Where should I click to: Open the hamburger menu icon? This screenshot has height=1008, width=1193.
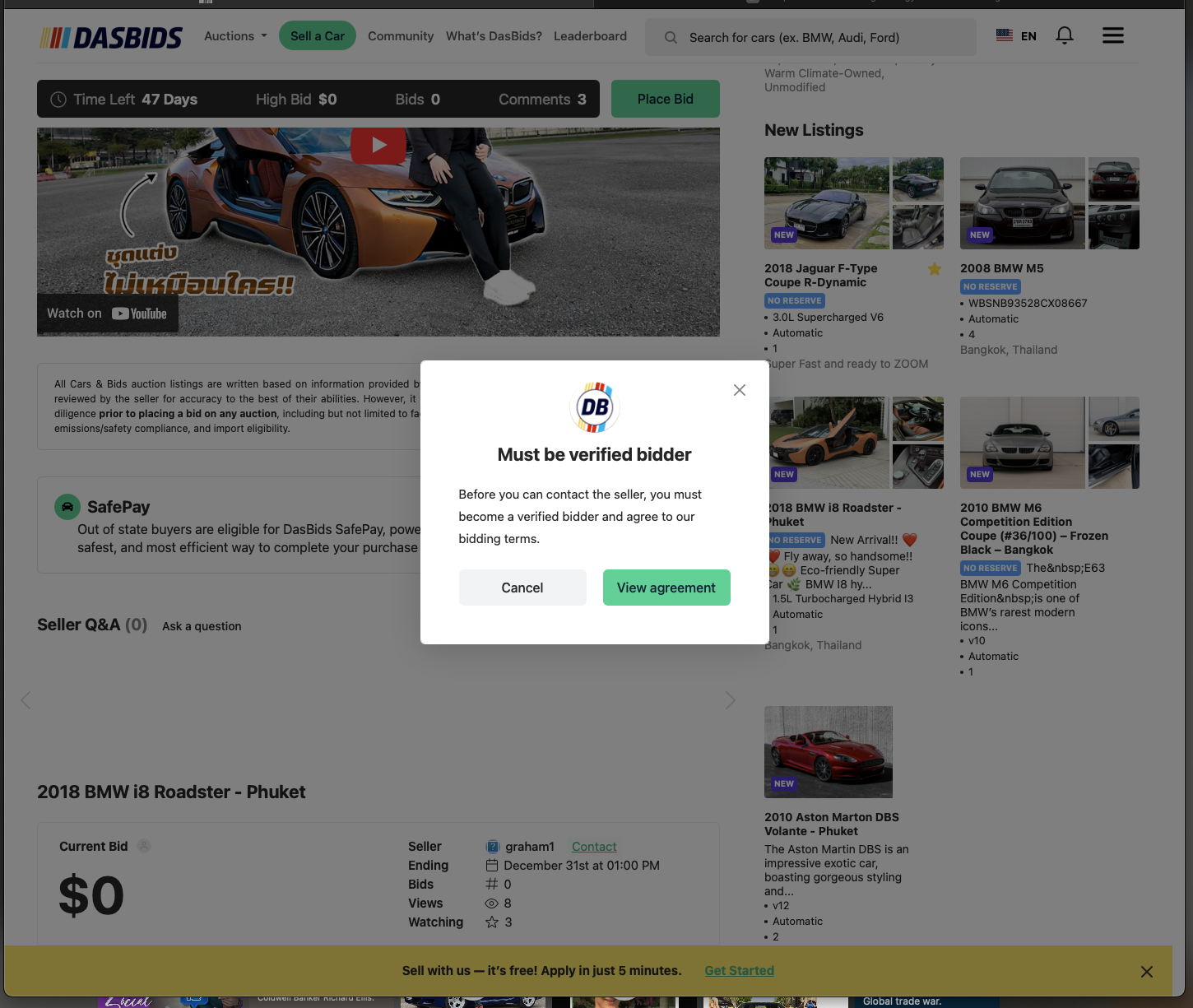[x=1112, y=35]
